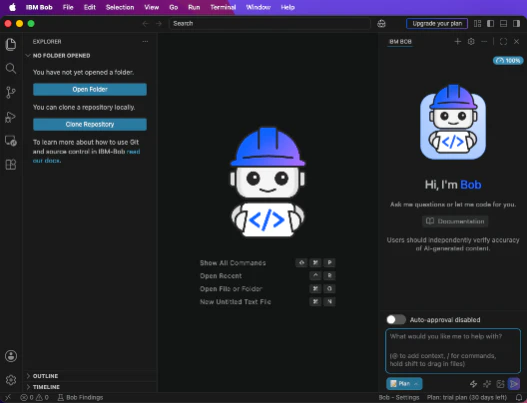
Task: Collapse the No Folder Opened section
Action: point(91,55)
